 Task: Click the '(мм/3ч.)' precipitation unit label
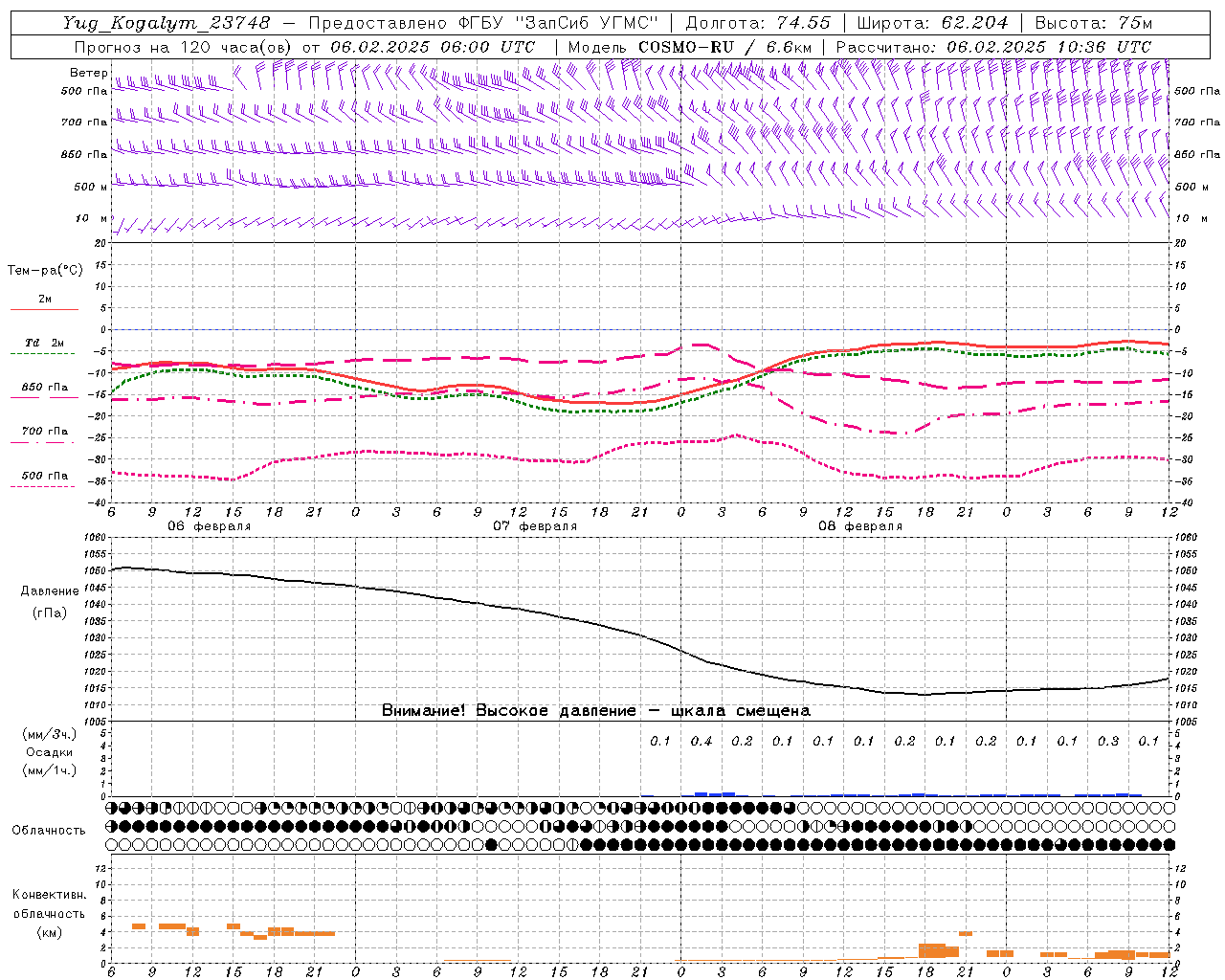coord(49,734)
